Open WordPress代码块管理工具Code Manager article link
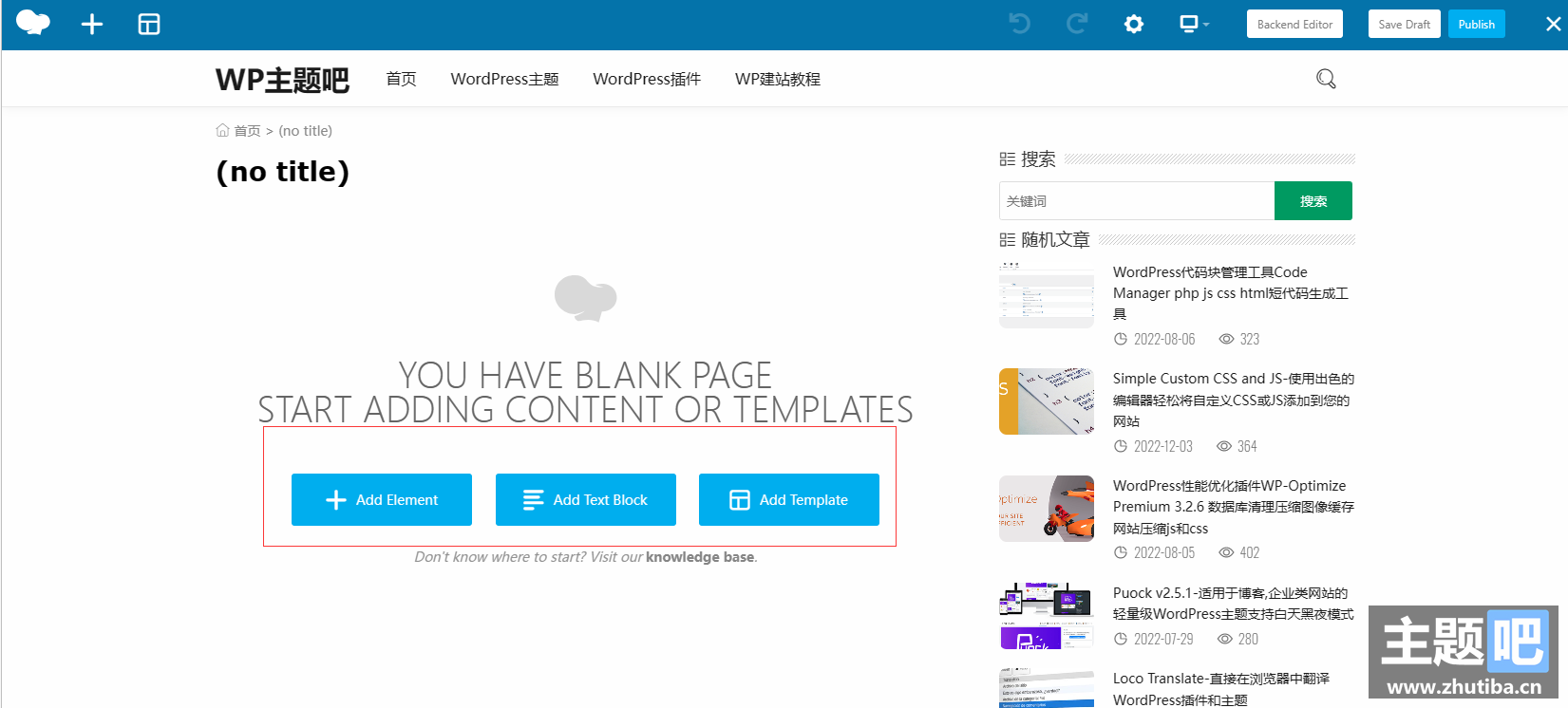 [1231, 292]
